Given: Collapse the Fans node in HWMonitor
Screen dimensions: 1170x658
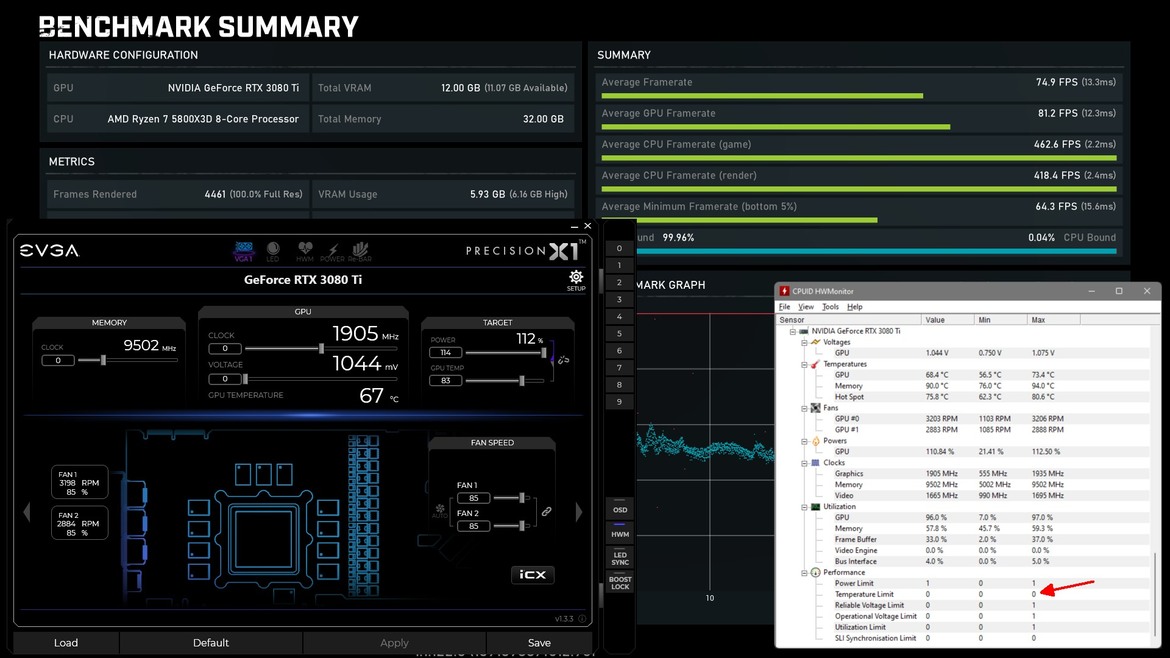Looking at the screenshot, I should (x=804, y=408).
